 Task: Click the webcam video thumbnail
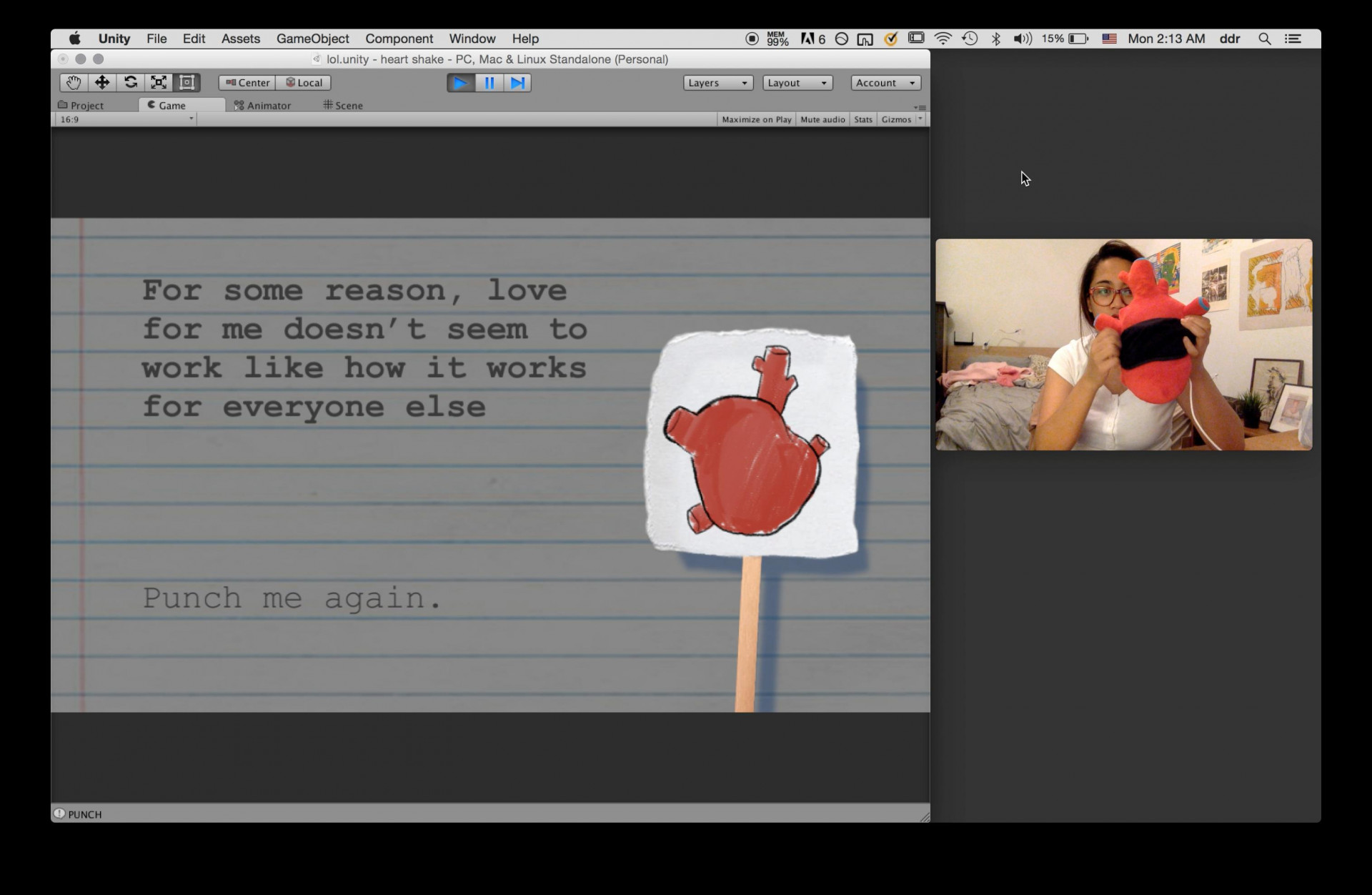[1123, 345]
